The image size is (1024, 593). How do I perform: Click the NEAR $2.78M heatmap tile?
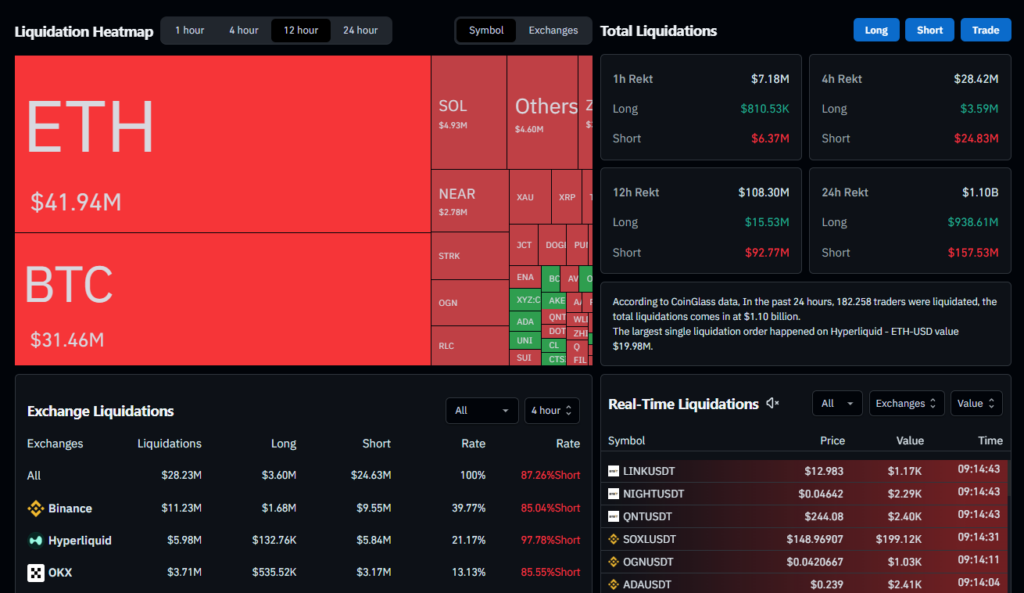pos(470,201)
